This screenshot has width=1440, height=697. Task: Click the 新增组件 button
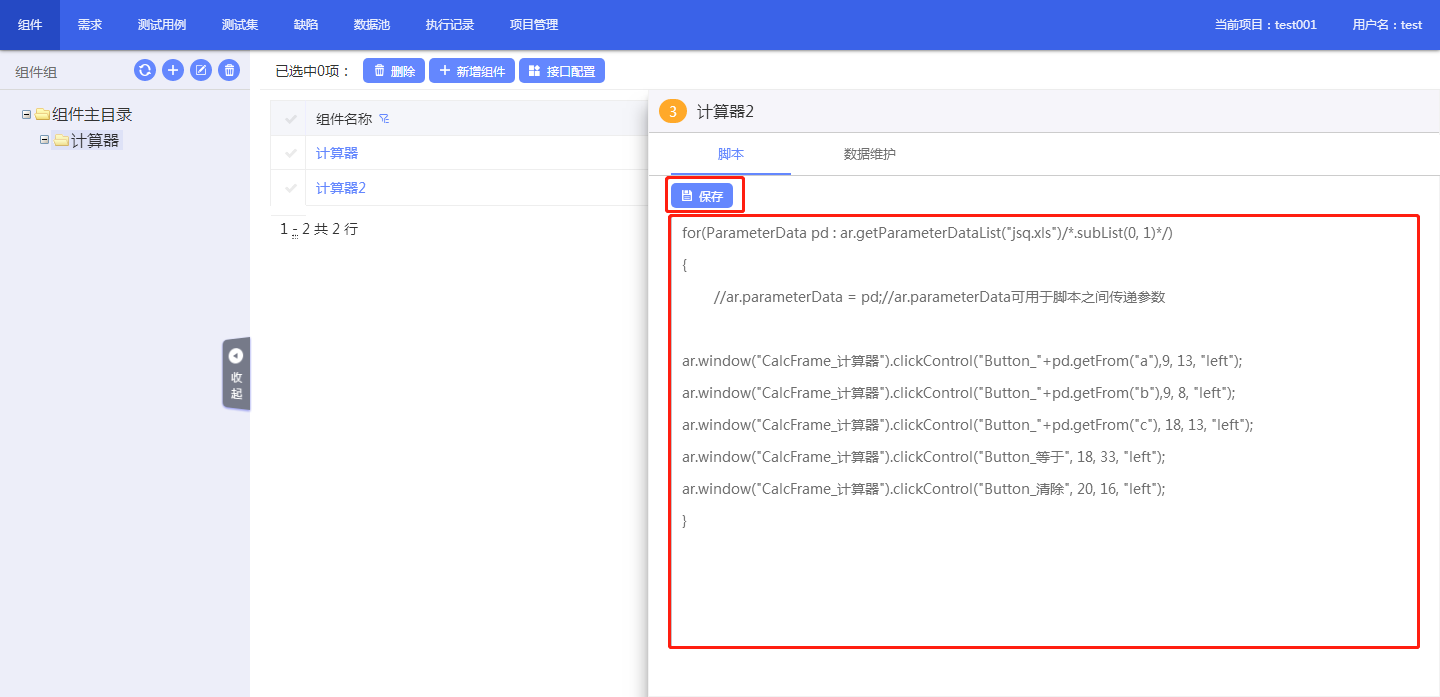[x=471, y=71]
